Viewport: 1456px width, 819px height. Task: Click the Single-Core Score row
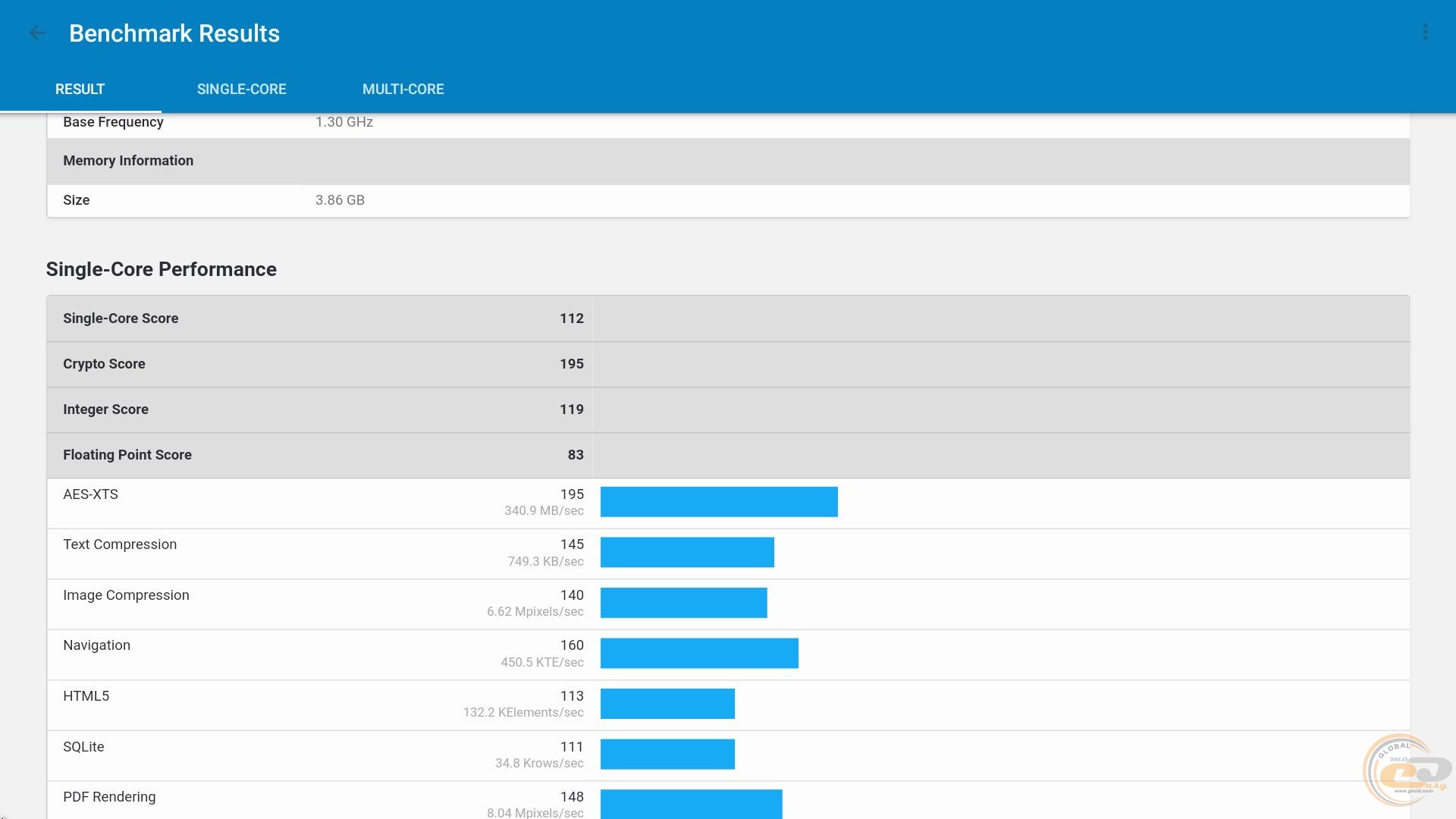(x=322, y=318)
